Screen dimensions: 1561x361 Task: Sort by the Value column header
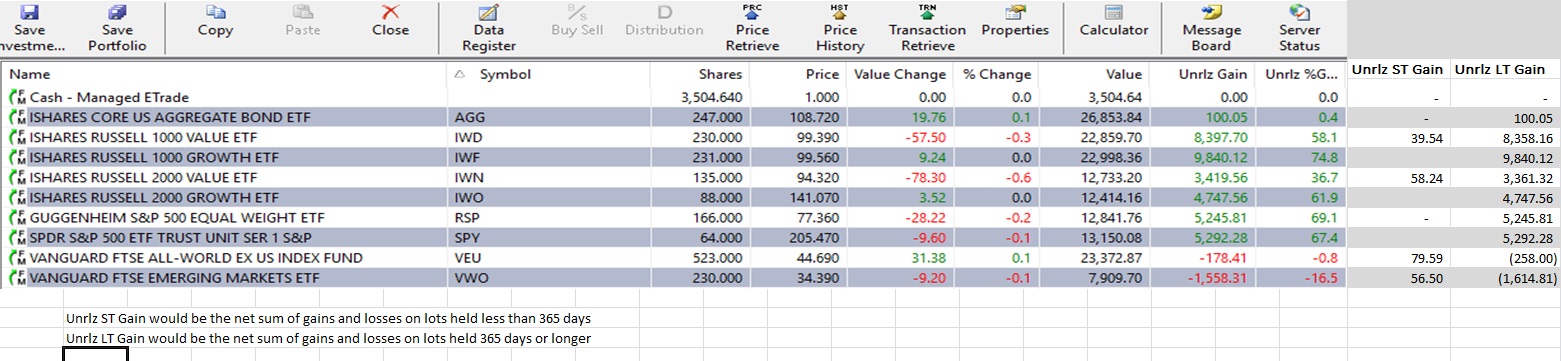coord(1094,75)
